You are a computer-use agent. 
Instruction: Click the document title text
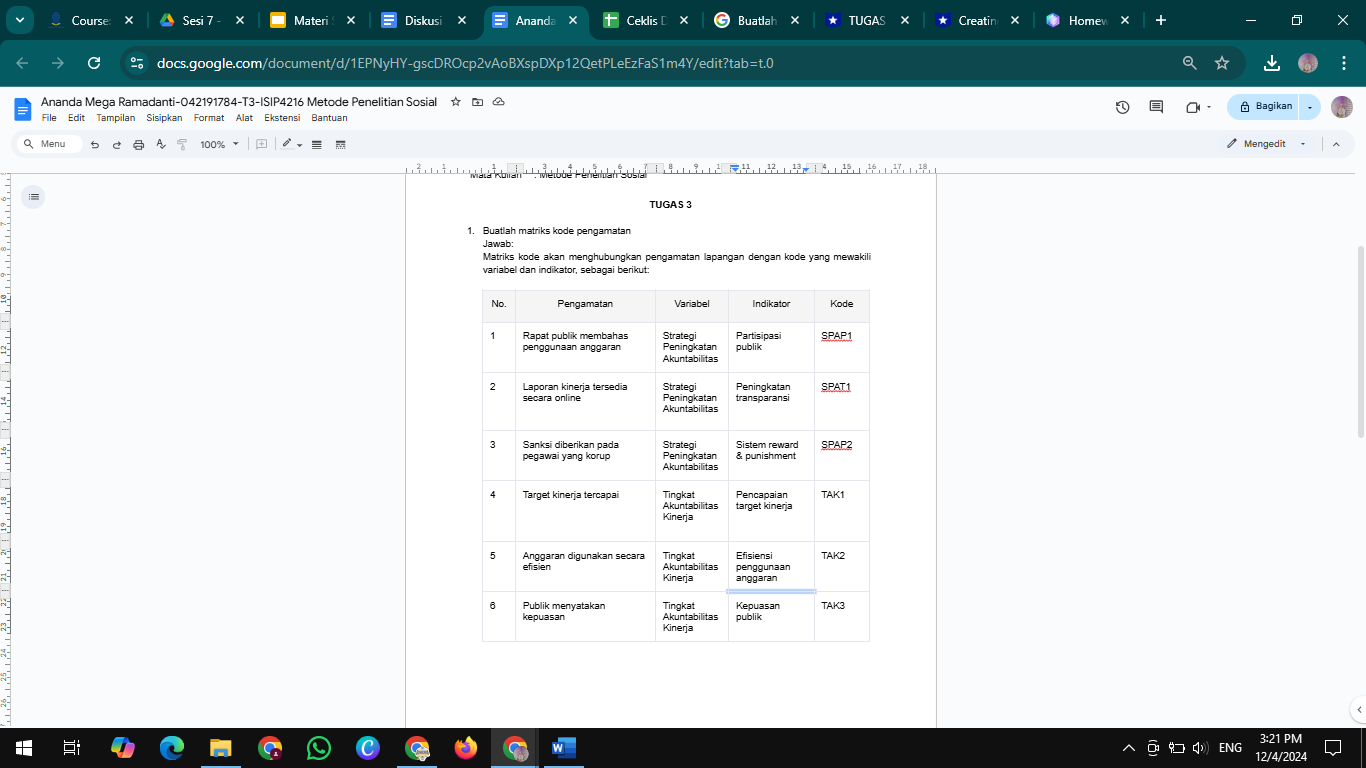[239, 102]
